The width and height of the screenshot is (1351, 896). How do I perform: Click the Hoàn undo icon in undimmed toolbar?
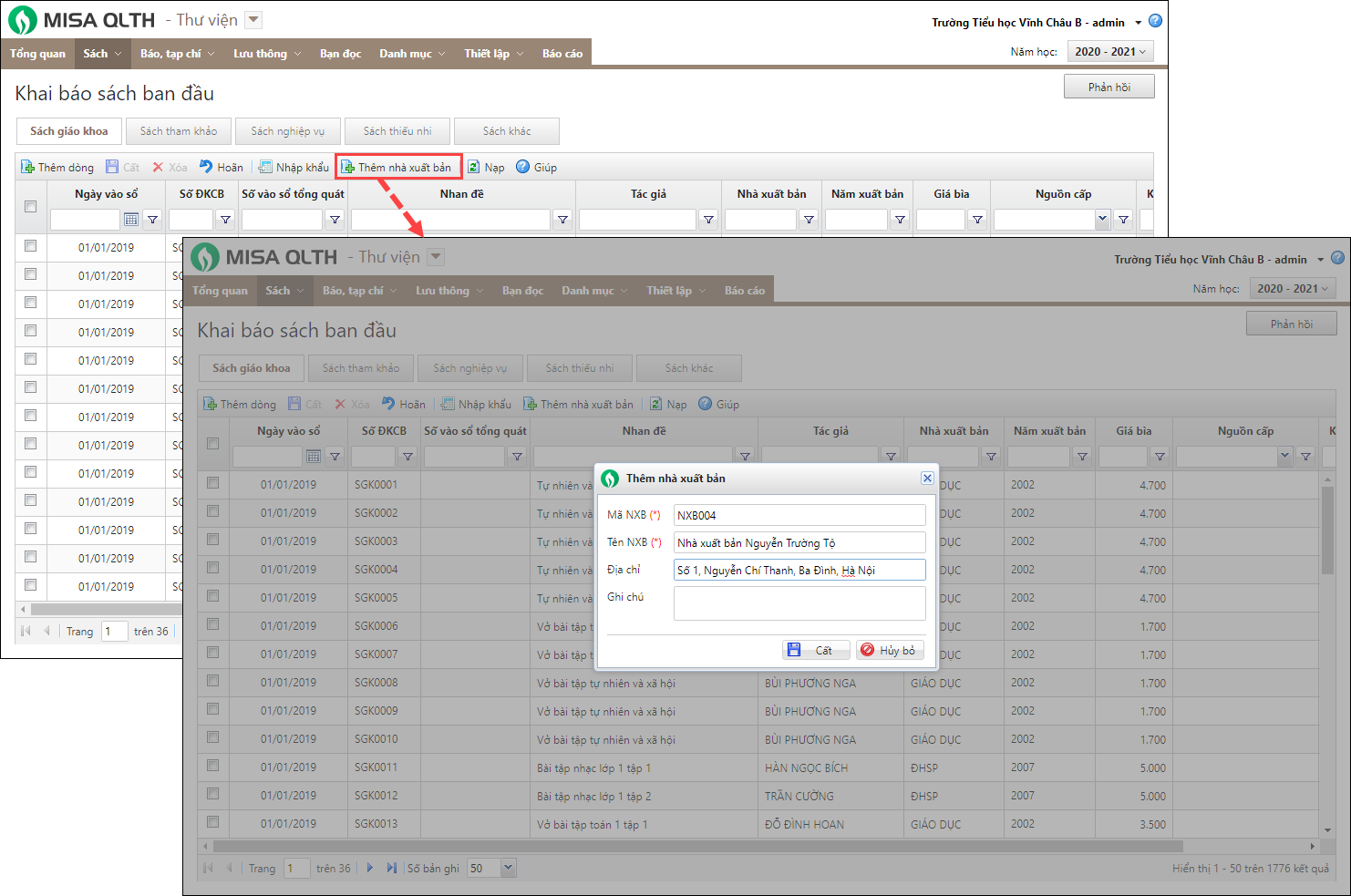[x=207, y=167]
